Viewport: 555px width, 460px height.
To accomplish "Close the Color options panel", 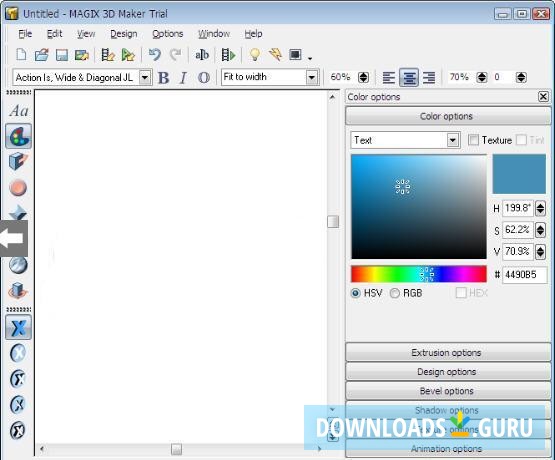I will [x=543, y=97].
